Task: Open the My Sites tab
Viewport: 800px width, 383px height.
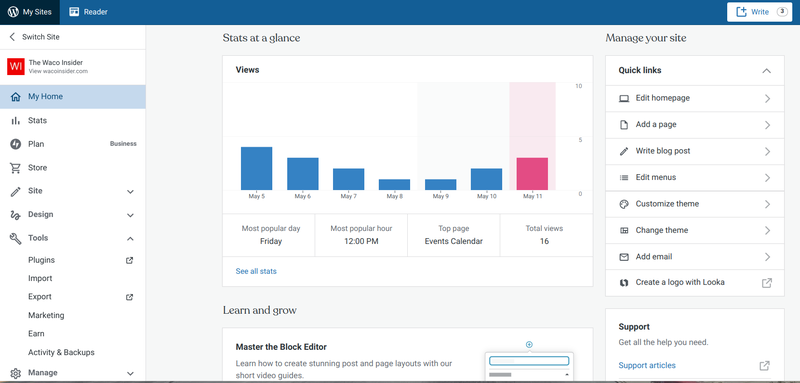Action: tap(30, 12)
